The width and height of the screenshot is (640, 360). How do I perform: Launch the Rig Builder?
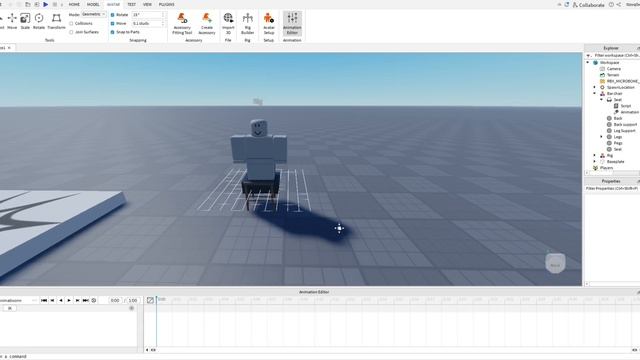(247, 23)
